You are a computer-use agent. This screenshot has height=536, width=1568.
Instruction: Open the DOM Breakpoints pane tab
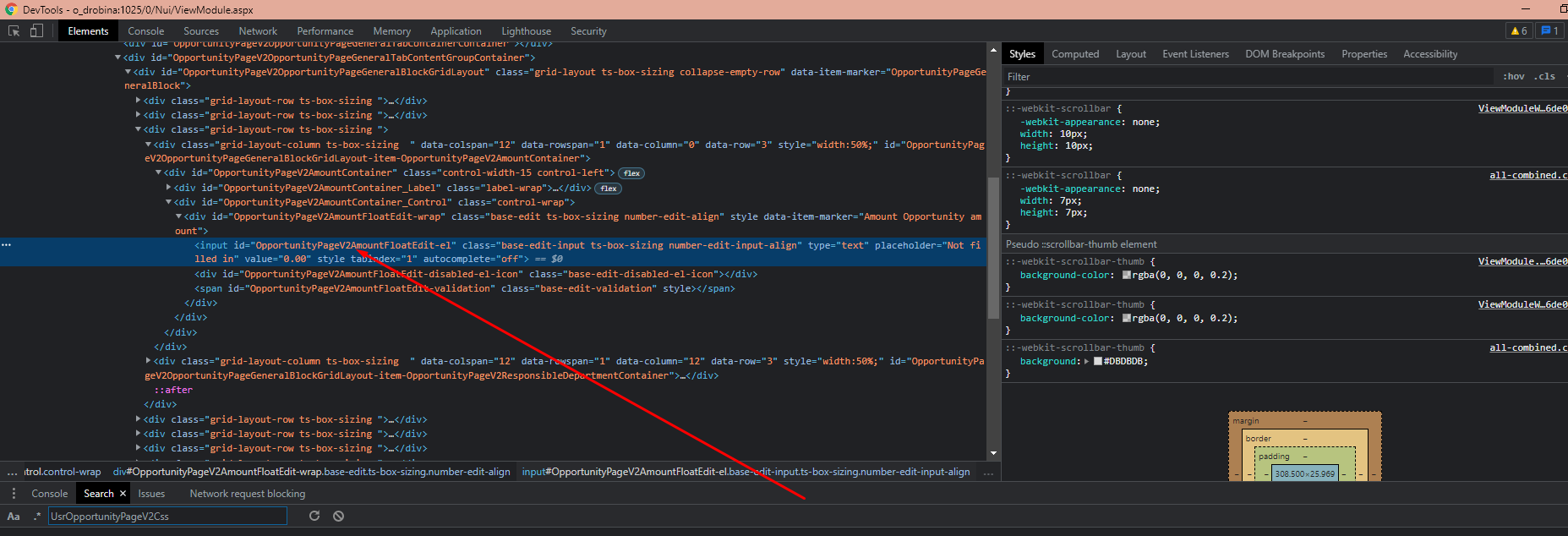click(x=1285, y=54)
